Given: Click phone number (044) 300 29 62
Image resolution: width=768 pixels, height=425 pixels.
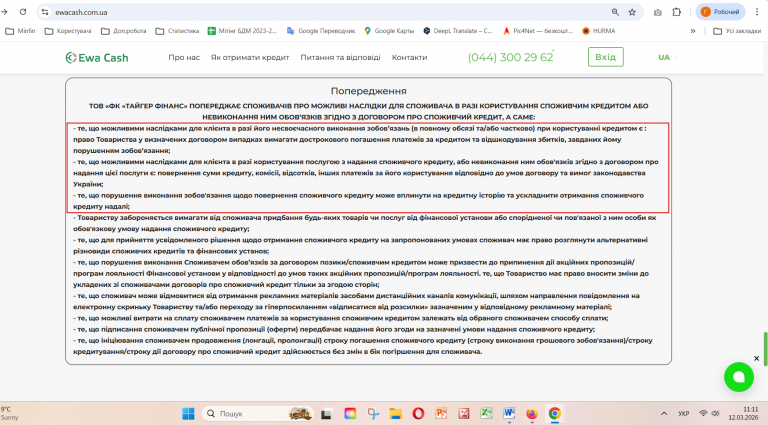Looking at the screenshot, I should click(x=510, y=57).
